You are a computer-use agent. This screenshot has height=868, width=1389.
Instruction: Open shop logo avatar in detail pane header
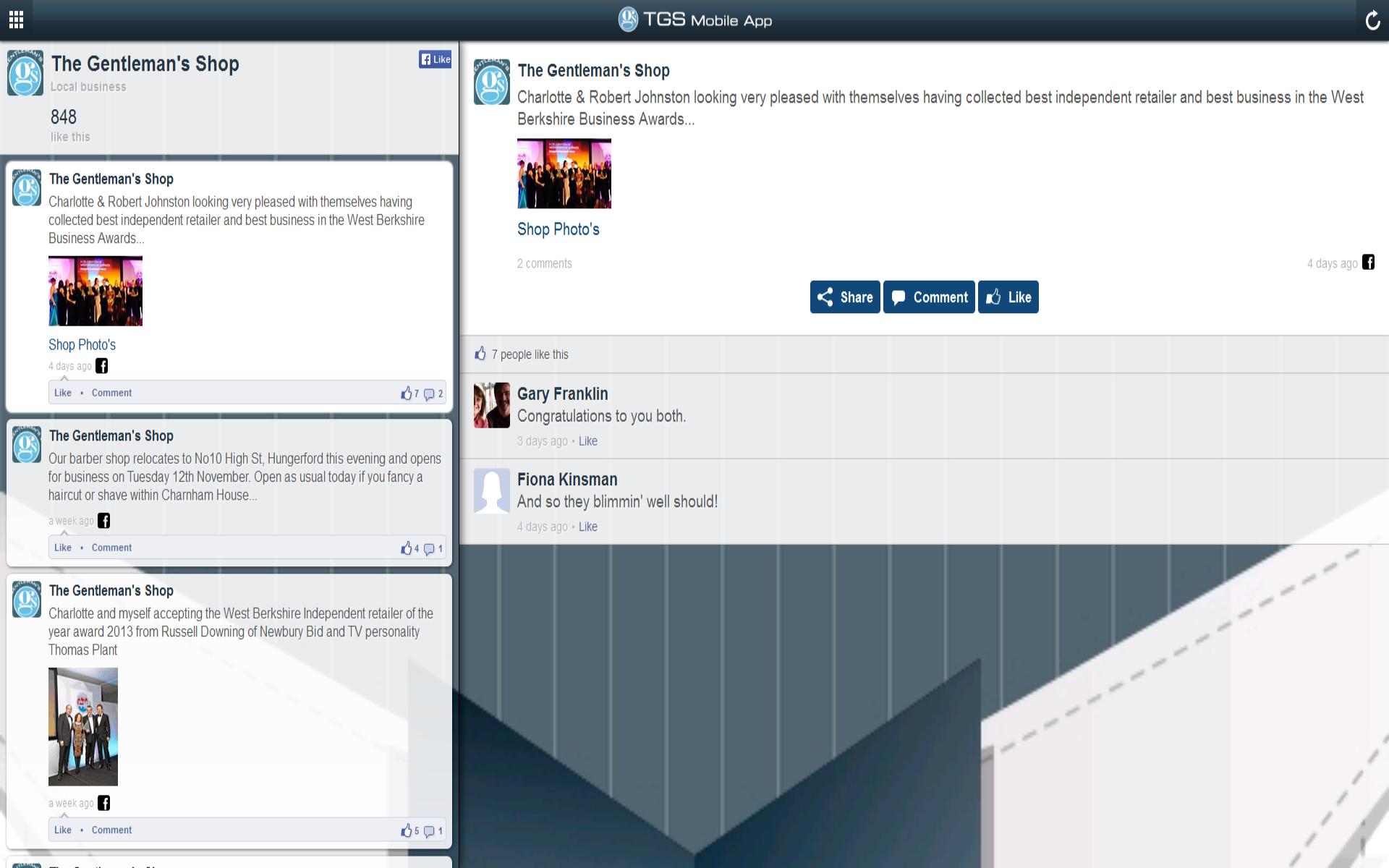[492, 82]
